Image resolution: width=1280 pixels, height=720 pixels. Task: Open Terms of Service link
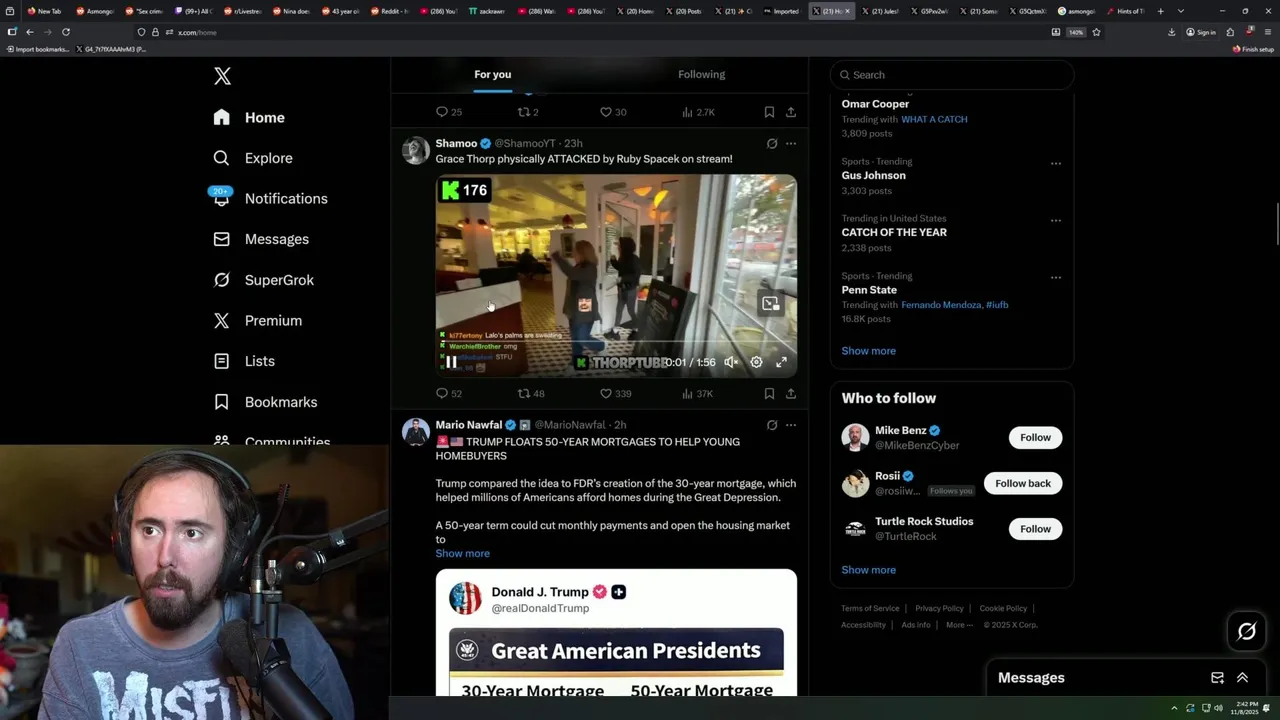click(870, 608)
